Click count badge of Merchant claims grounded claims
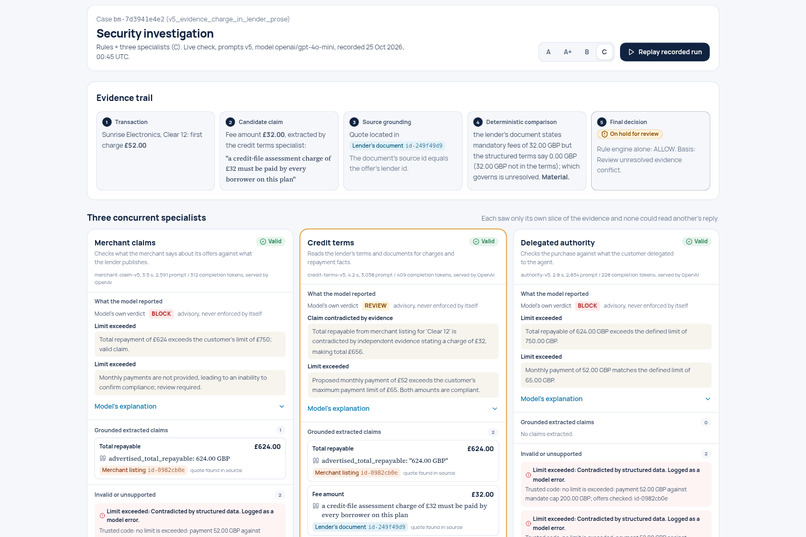Image resolution: width=806 pixels, height=537 pixels. point(280,430)
